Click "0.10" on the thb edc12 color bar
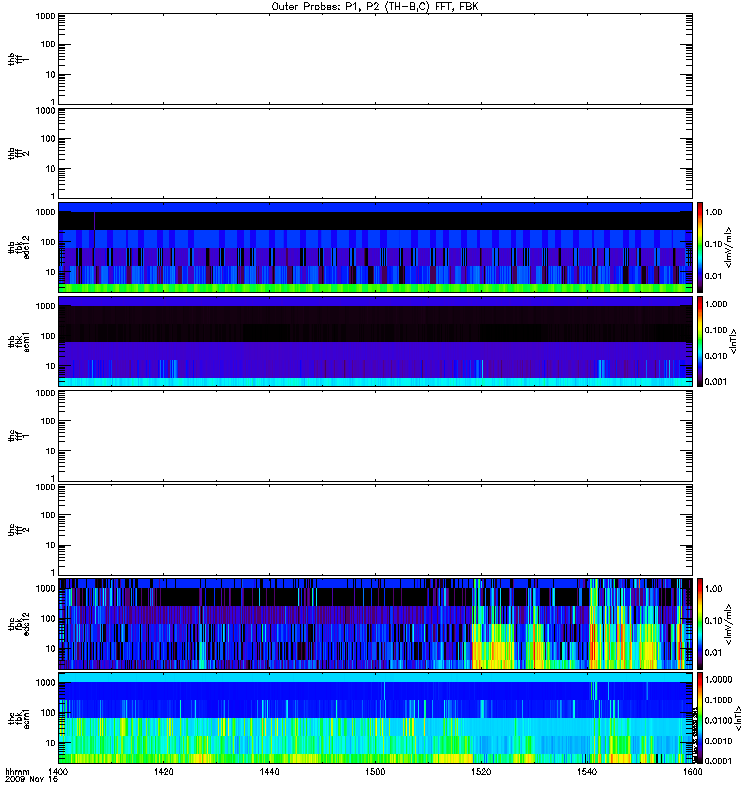The height and width of the screenshot is (800, 750). click(x=714, y=244)
